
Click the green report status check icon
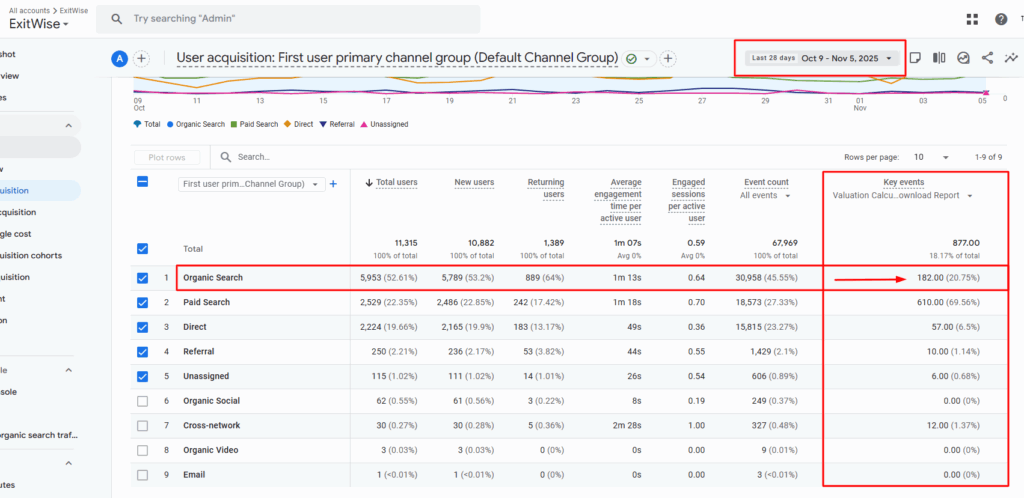click(631, 59)
